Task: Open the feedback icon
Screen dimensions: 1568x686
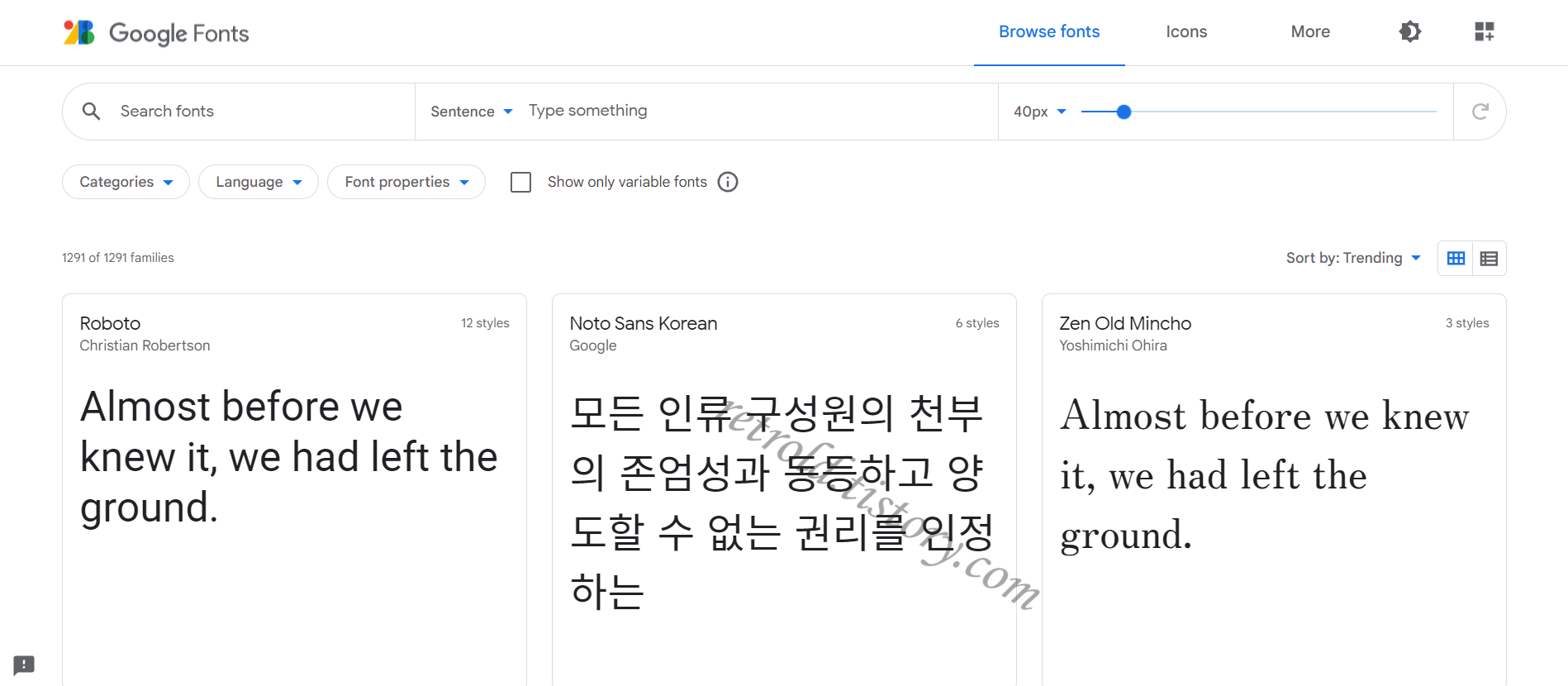Action: [24, 665]
